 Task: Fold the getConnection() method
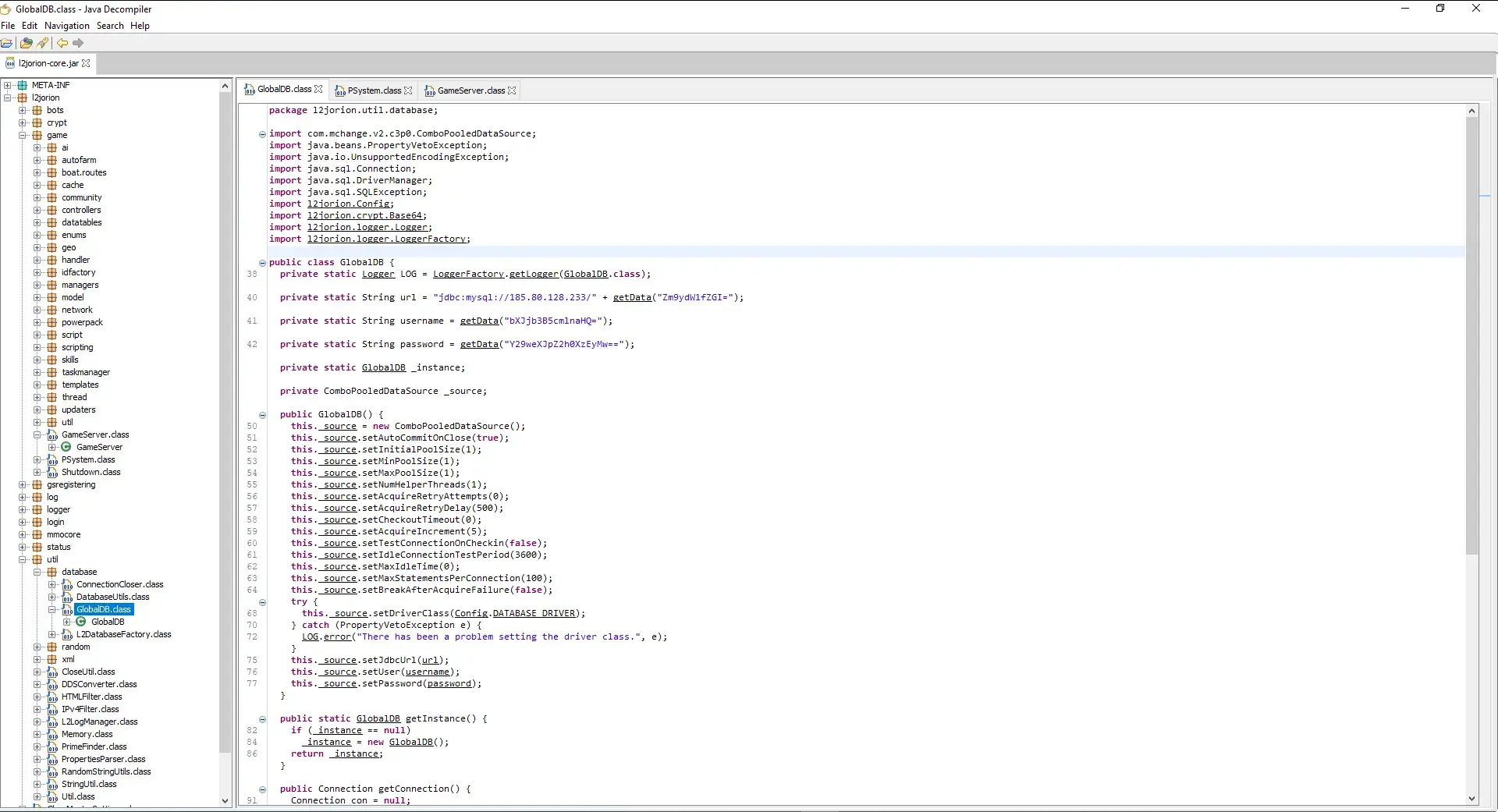click(262, 789)
